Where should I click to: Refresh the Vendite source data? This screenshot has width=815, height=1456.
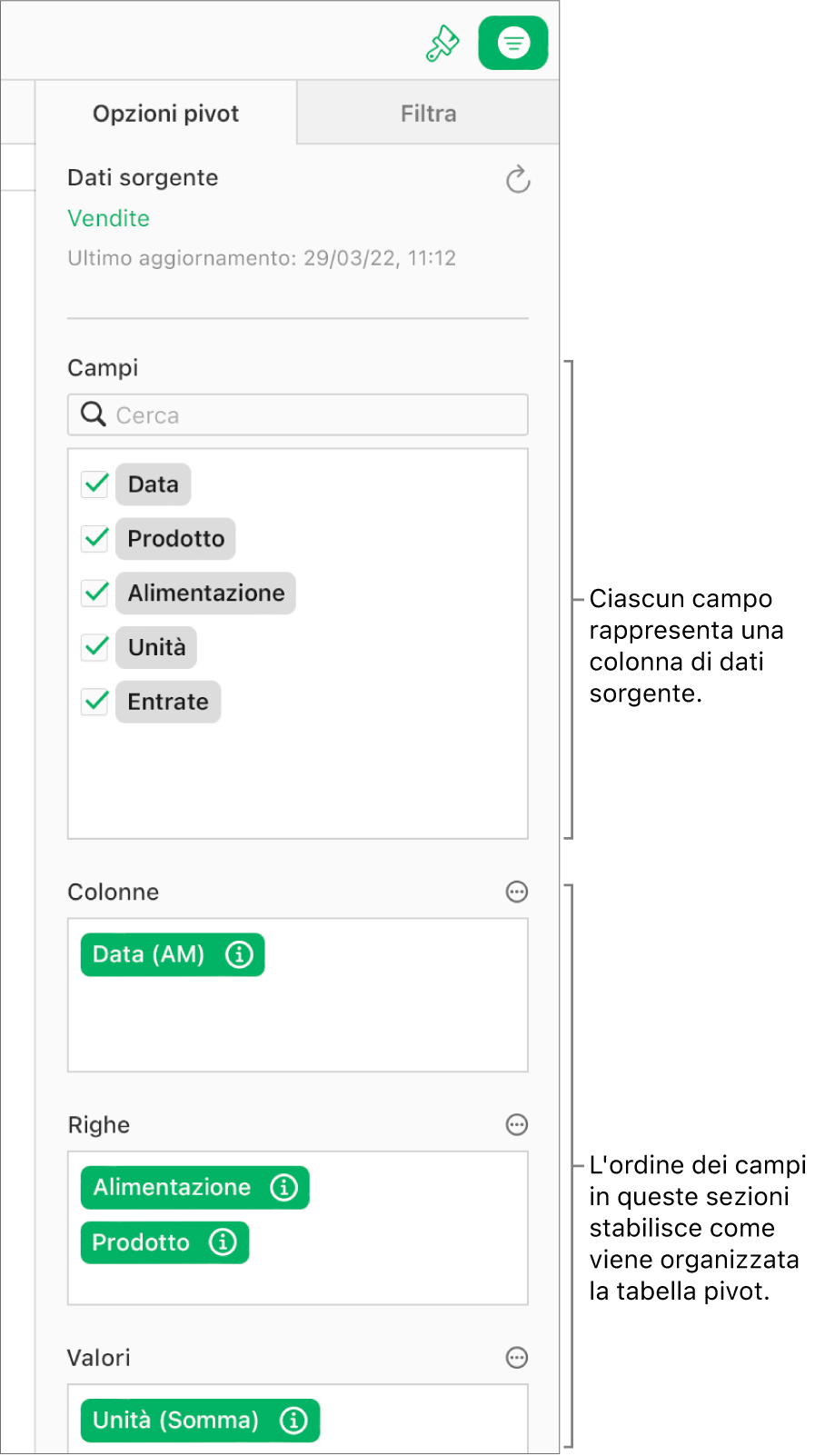(x=516, y=180)
